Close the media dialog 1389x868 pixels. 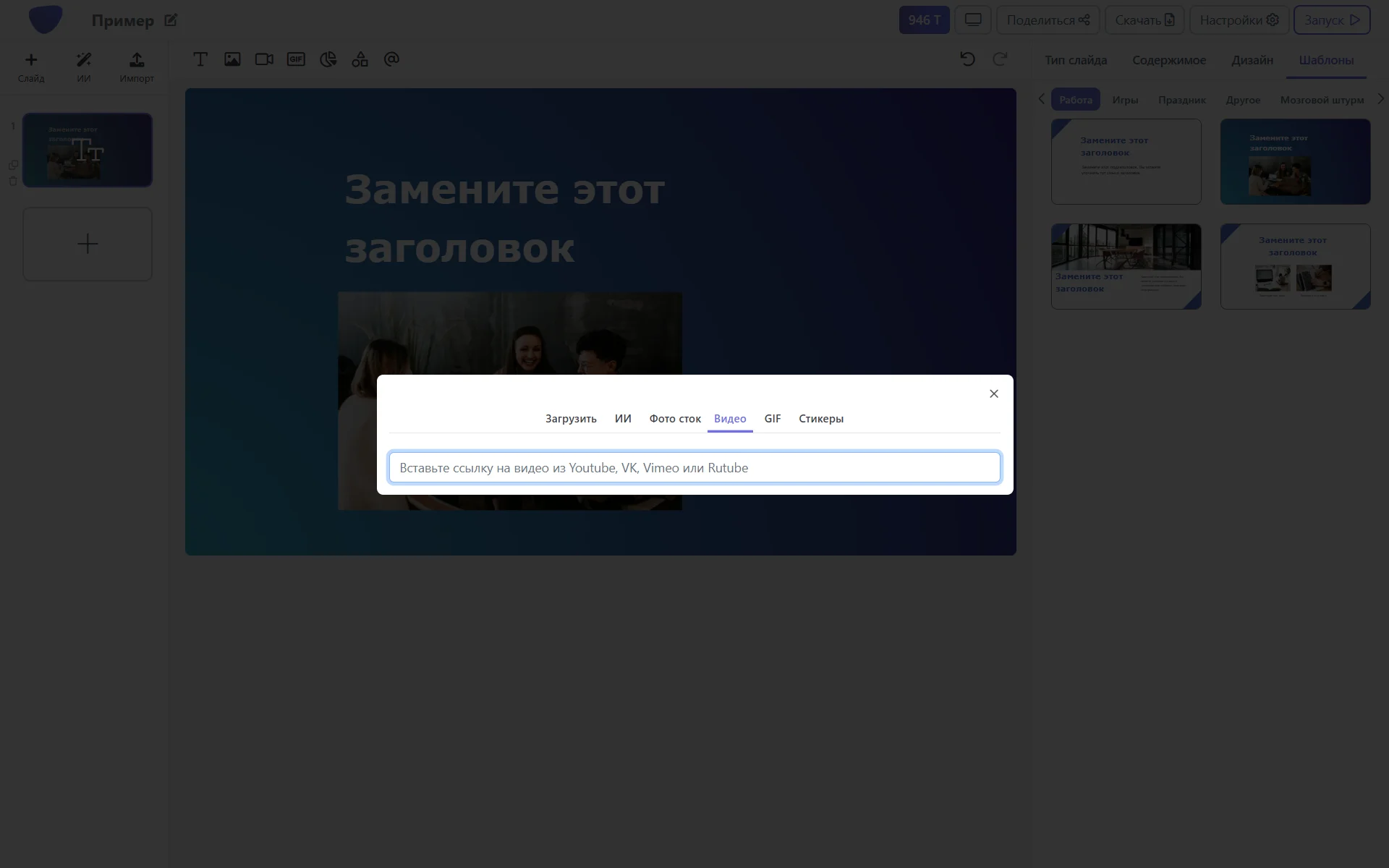click(x=994, y=393)
